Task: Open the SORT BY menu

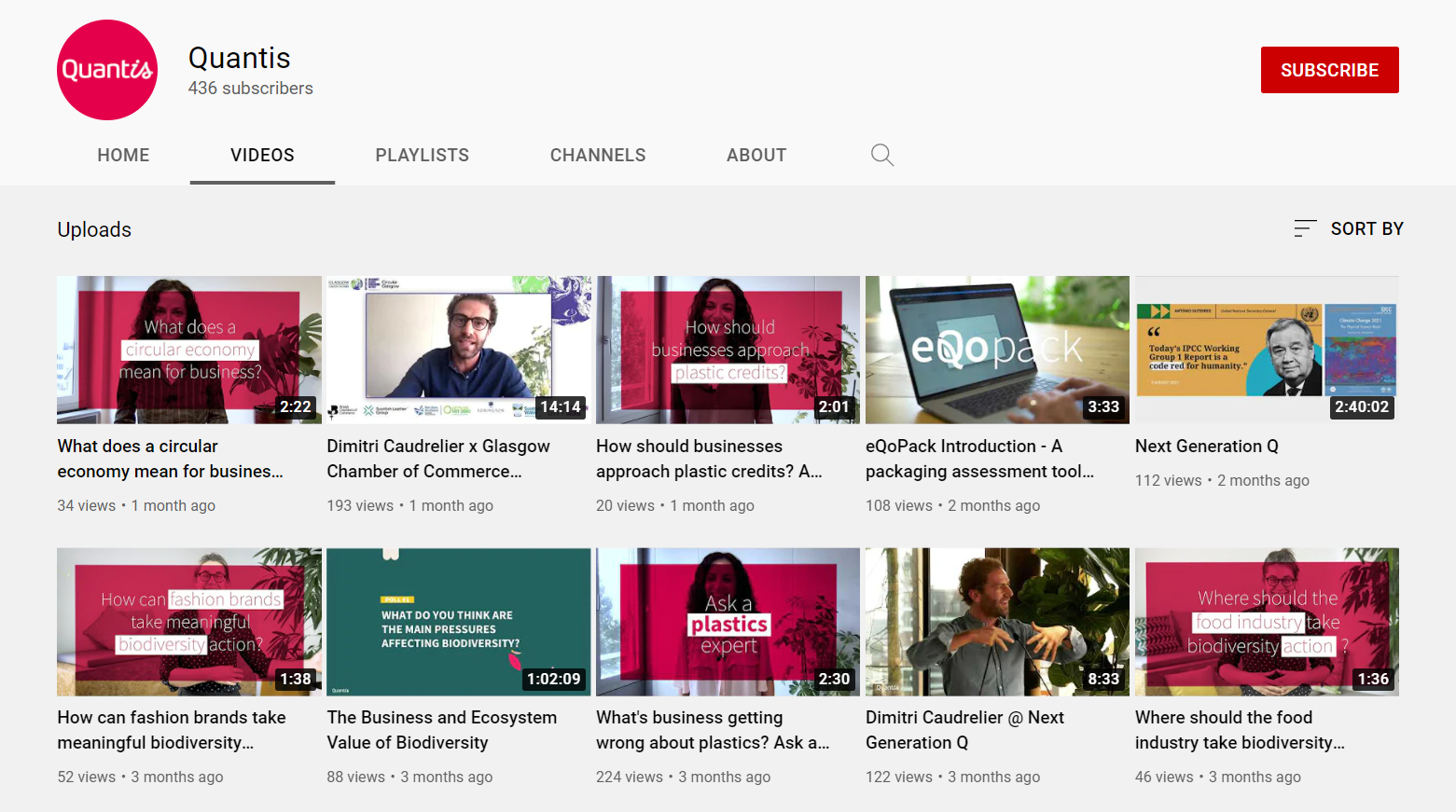Action: (x=1349, y=228)
